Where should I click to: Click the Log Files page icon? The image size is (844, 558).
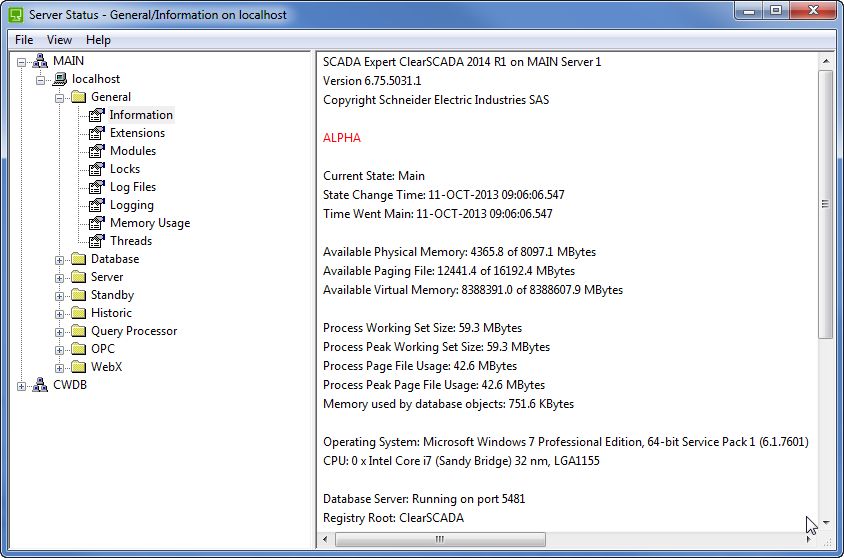click(x=97, y=187)
